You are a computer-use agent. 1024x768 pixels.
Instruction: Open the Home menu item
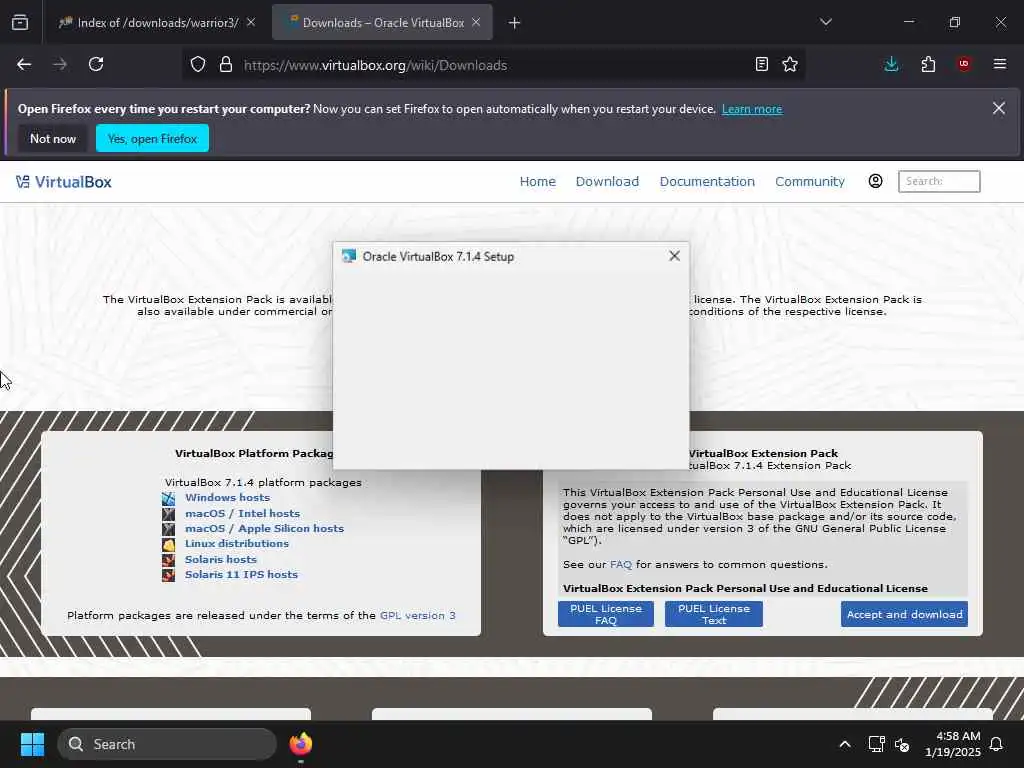[x=537, y=182]
